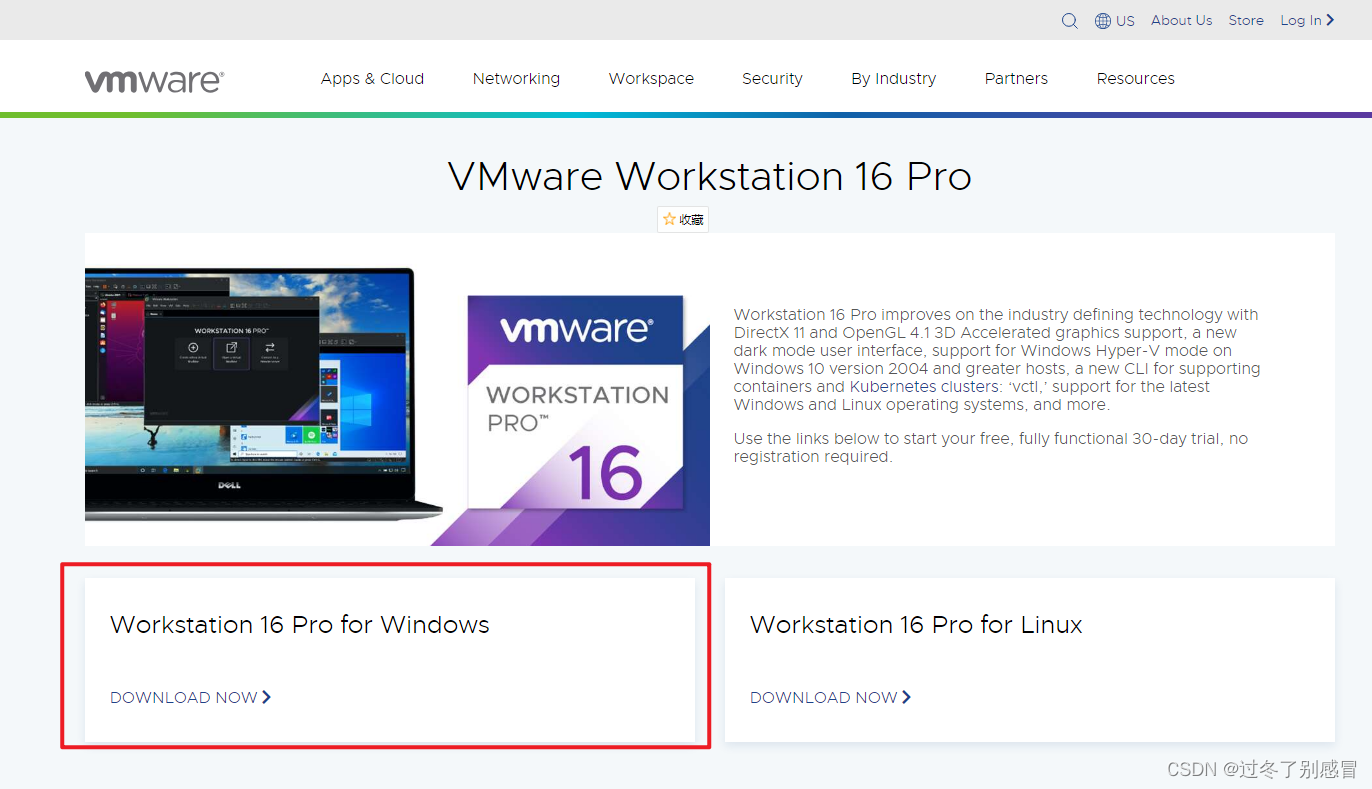Click the VMware logo
Viewport: 1372px width, 789px height.
point(154,80)
